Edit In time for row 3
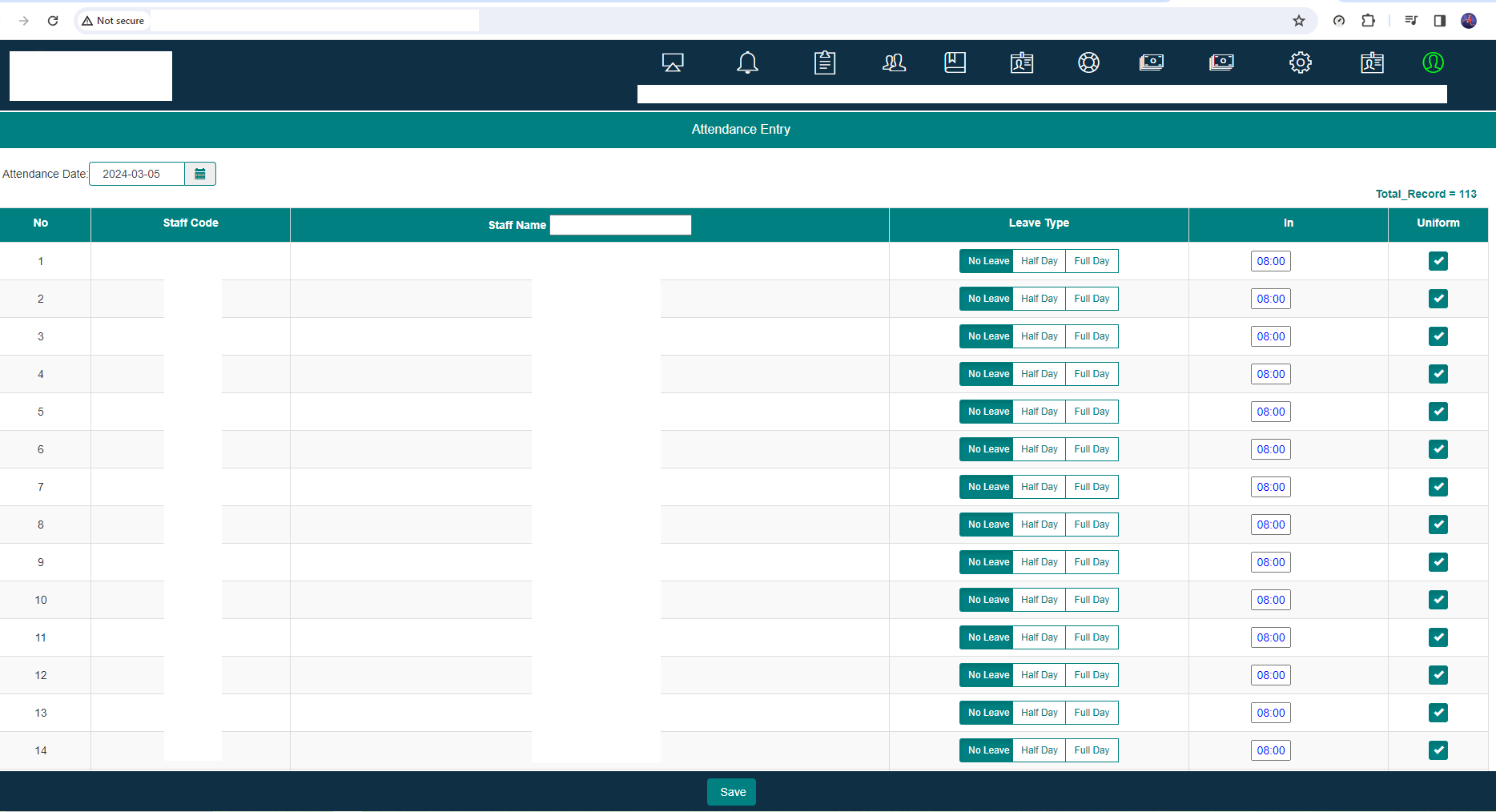The height and width of the screenshot is (812, 1496). (1271, 336)
